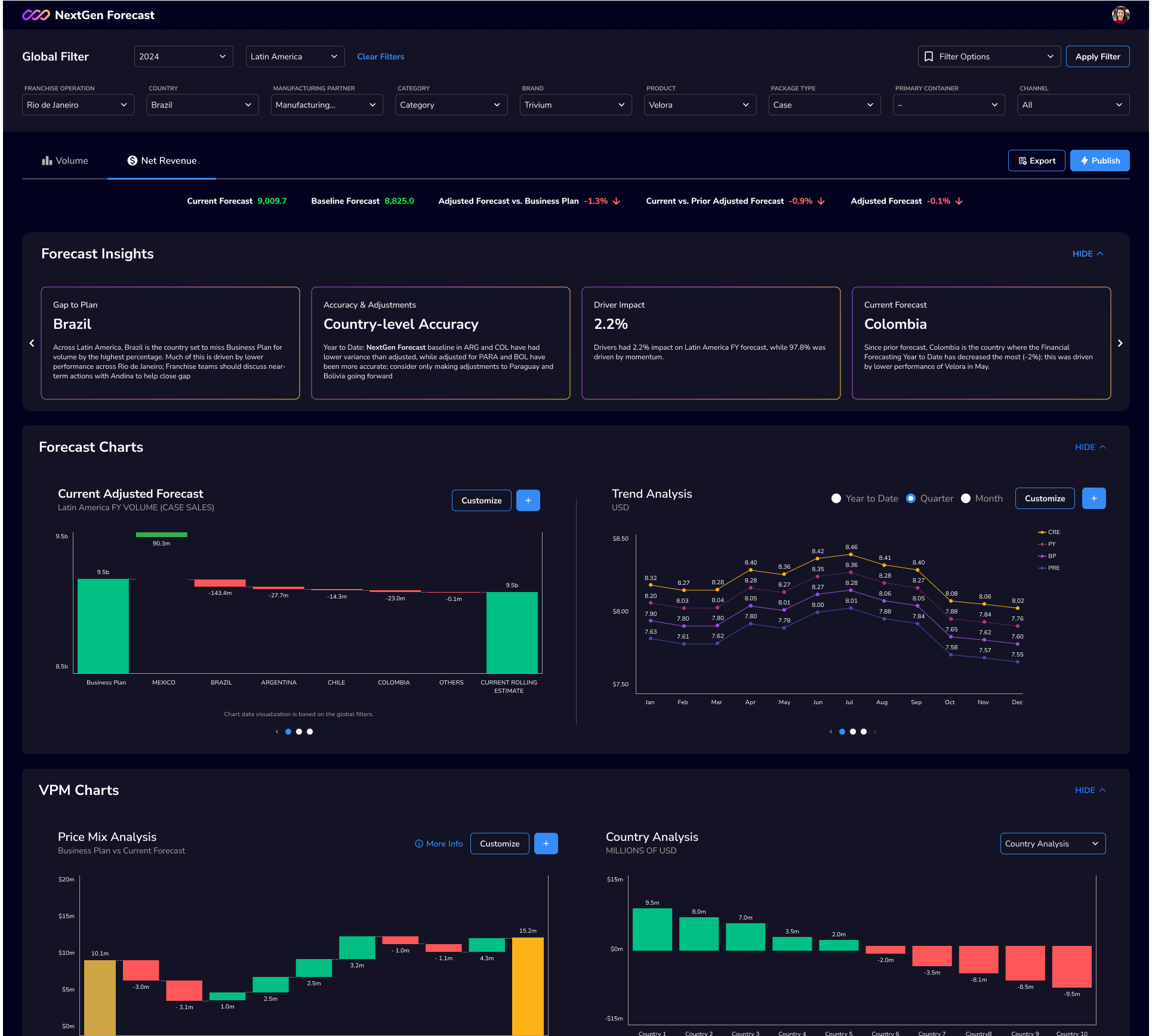Viewport: 1152px width, 1036px height.
Task: Click Customize on Trend Analysis
Action: click(1045, 498)
